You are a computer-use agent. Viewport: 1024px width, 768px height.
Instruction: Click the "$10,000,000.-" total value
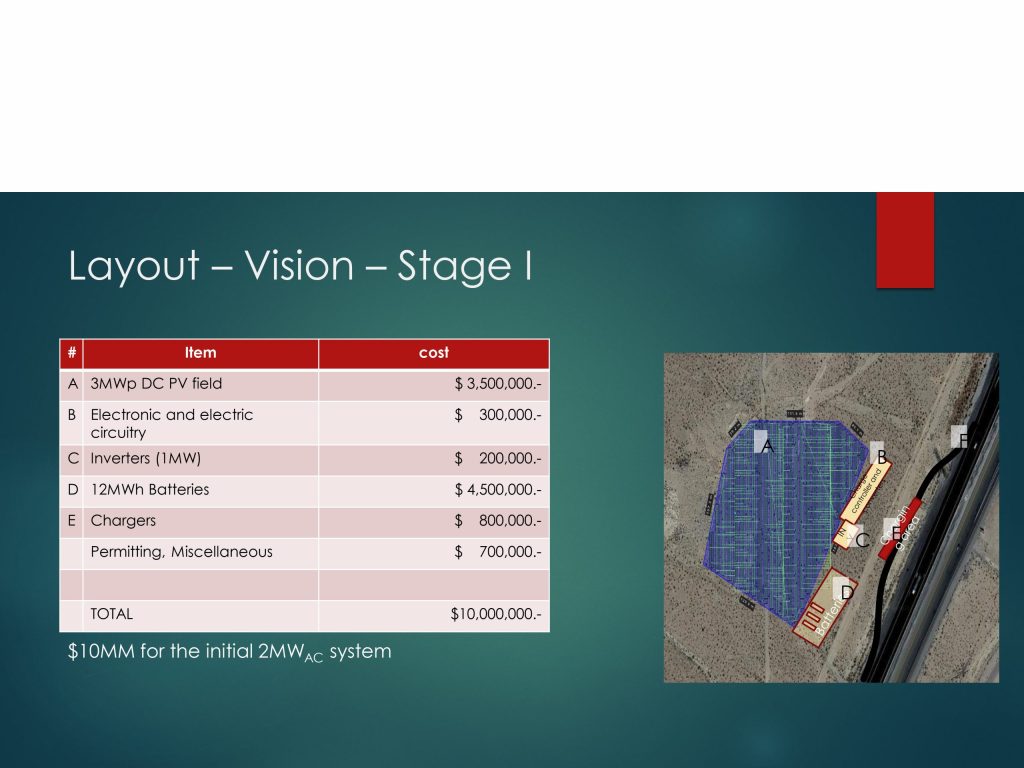click(496, 615)
